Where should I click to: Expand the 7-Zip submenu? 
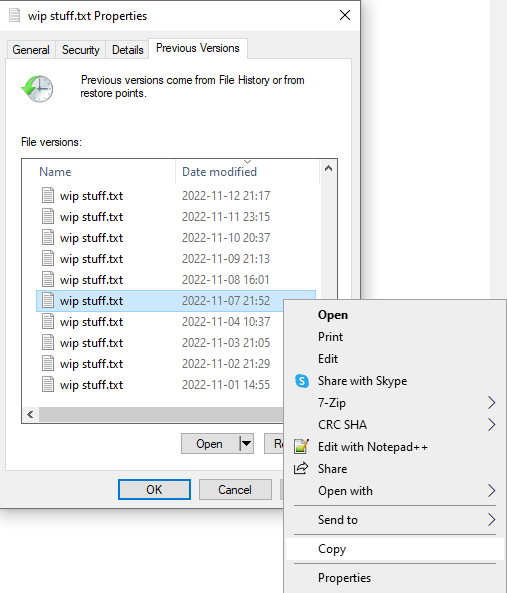click(395, 402)
